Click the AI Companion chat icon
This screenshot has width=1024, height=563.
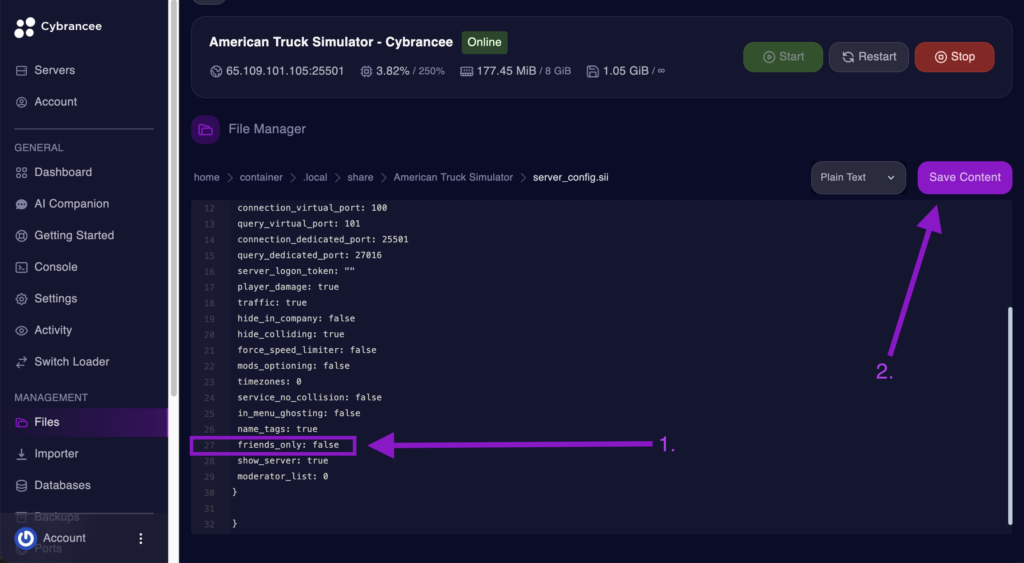click(22, 204)
